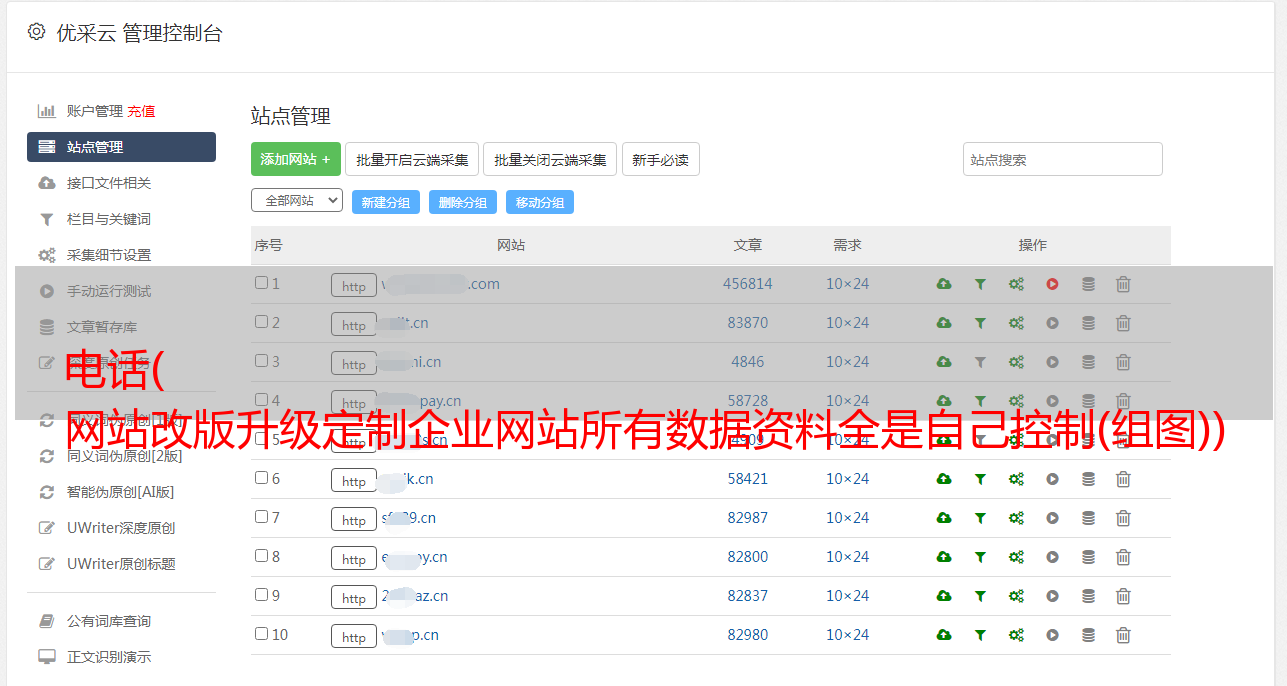The width and height of the screenshot is (1287, 686).
Task: Open article count 82980 link
Action: (x=748, y=635)
